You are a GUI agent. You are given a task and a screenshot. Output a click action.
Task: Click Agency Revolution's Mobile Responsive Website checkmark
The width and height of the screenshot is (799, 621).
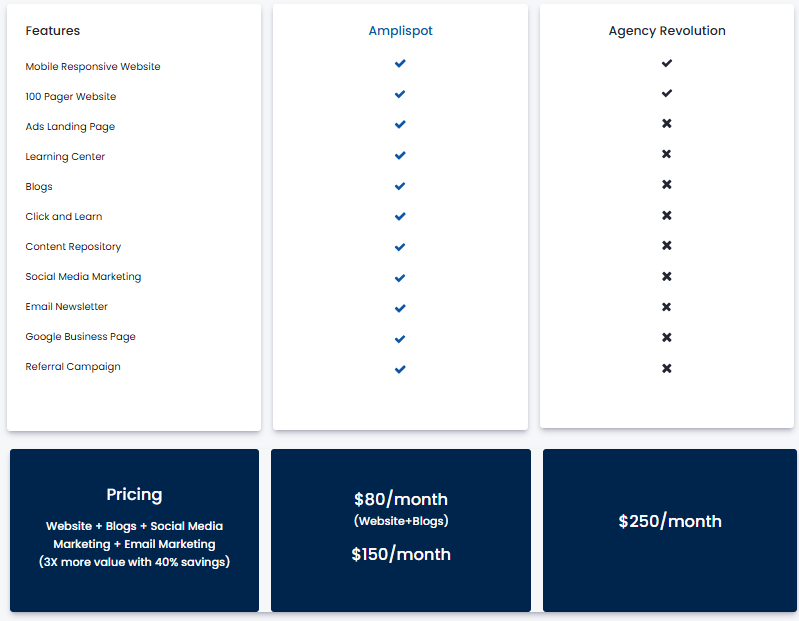click(x=667, y=63)
